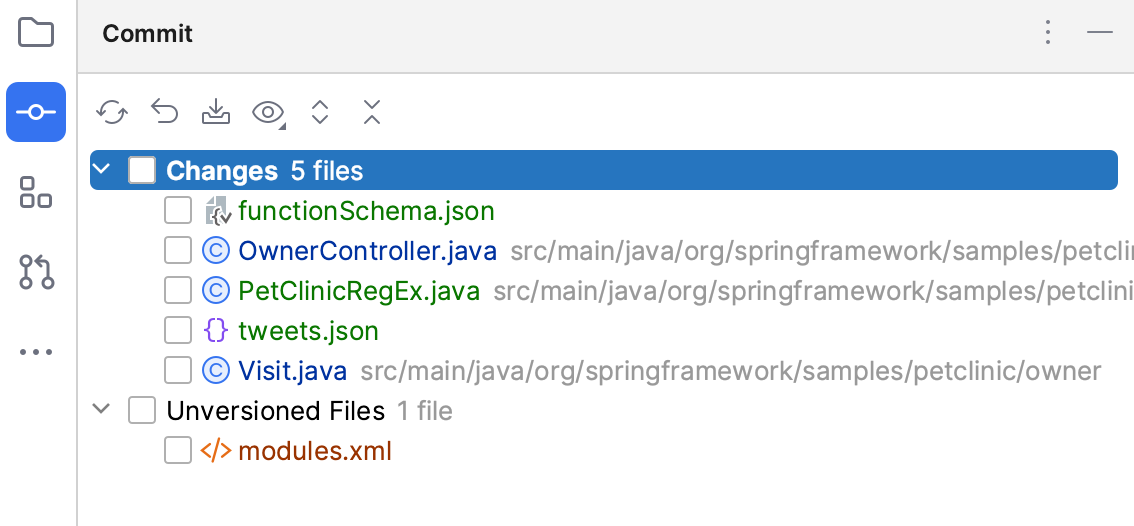
Task: Click the Expand All toolbar icon
Action: 320,112
